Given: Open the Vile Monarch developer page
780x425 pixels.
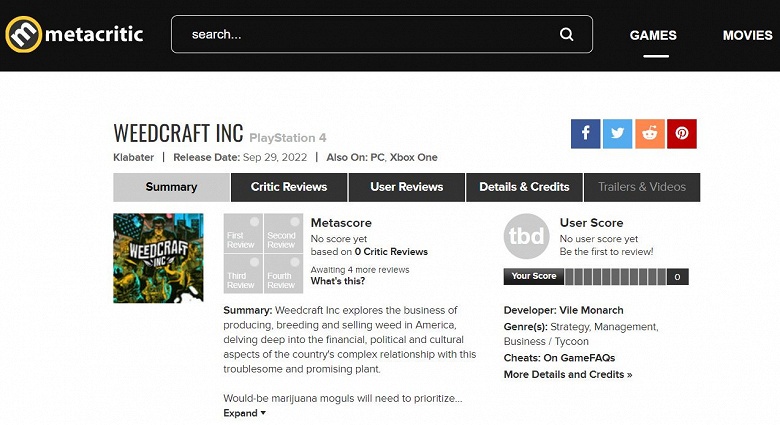Looking at the screenshot, I should click(x=591, y=310).
